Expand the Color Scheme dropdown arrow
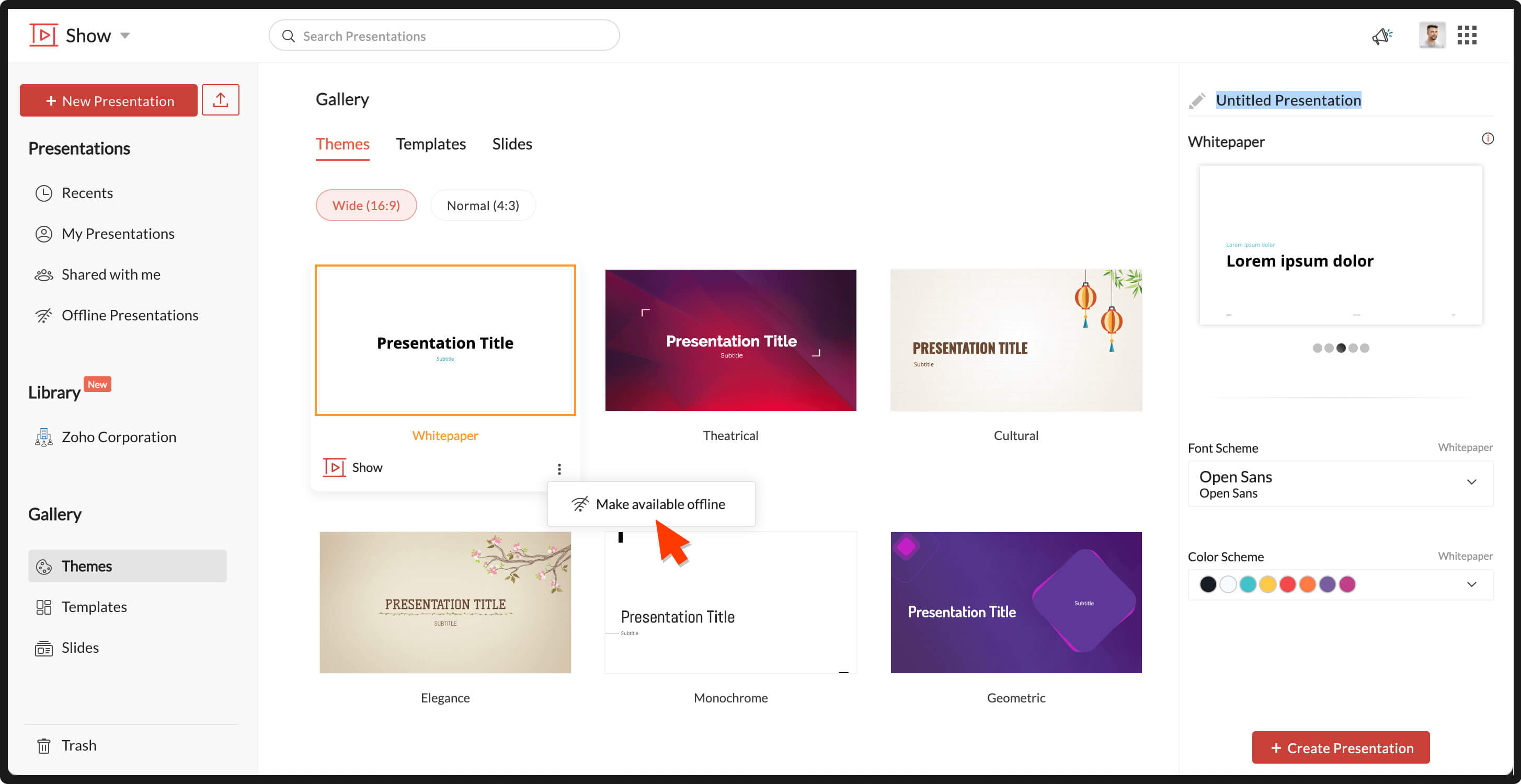This screenshot has width=1521, height=784. 1471,584
